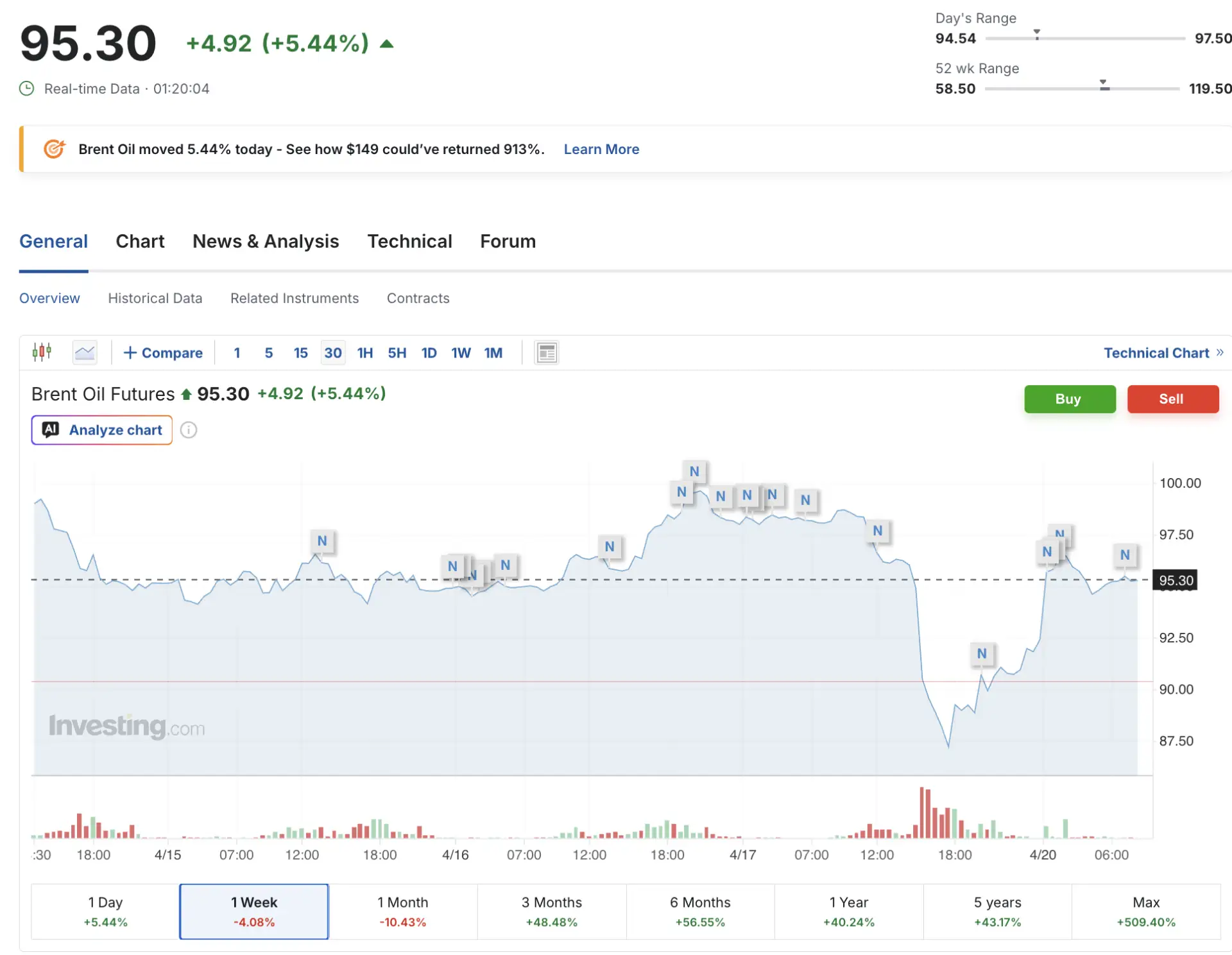This screenshot has height=955, width=1232.
Task: Click the news layout panel icon
Action: tap(546, 352)
